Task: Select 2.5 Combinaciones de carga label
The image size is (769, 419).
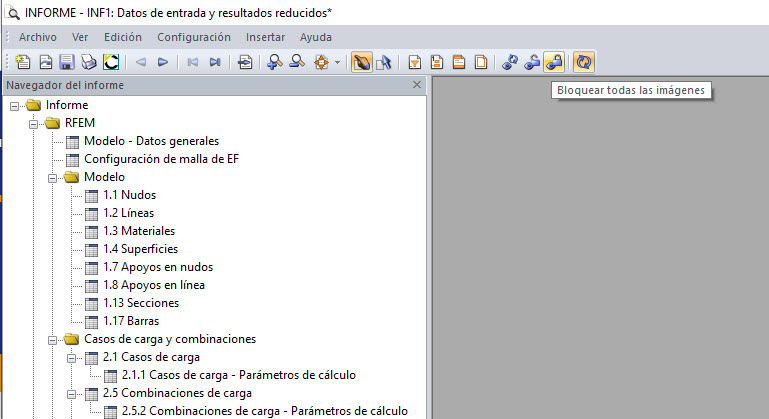Action: tap(177, 393)
